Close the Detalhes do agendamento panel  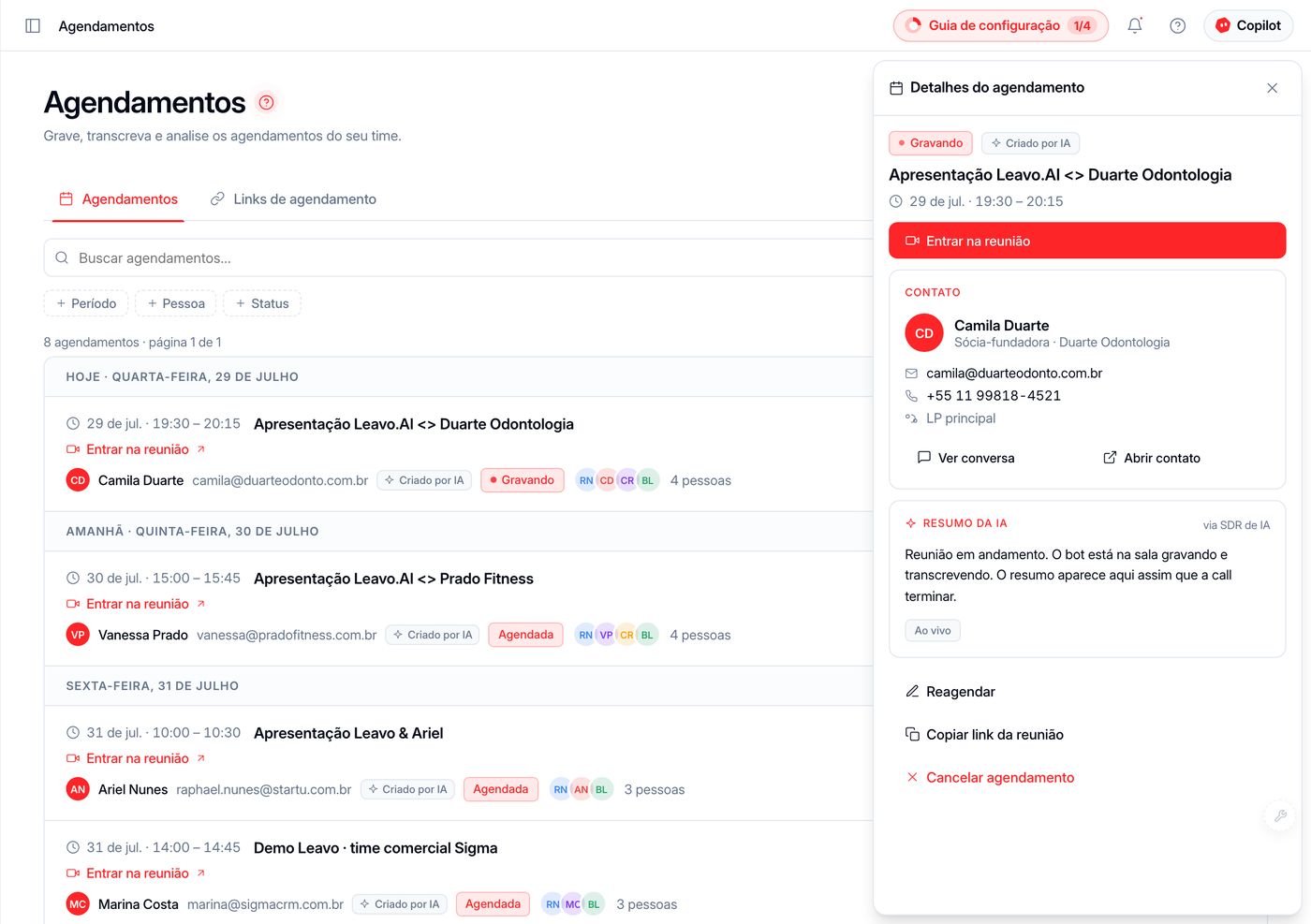[1272, 88]
